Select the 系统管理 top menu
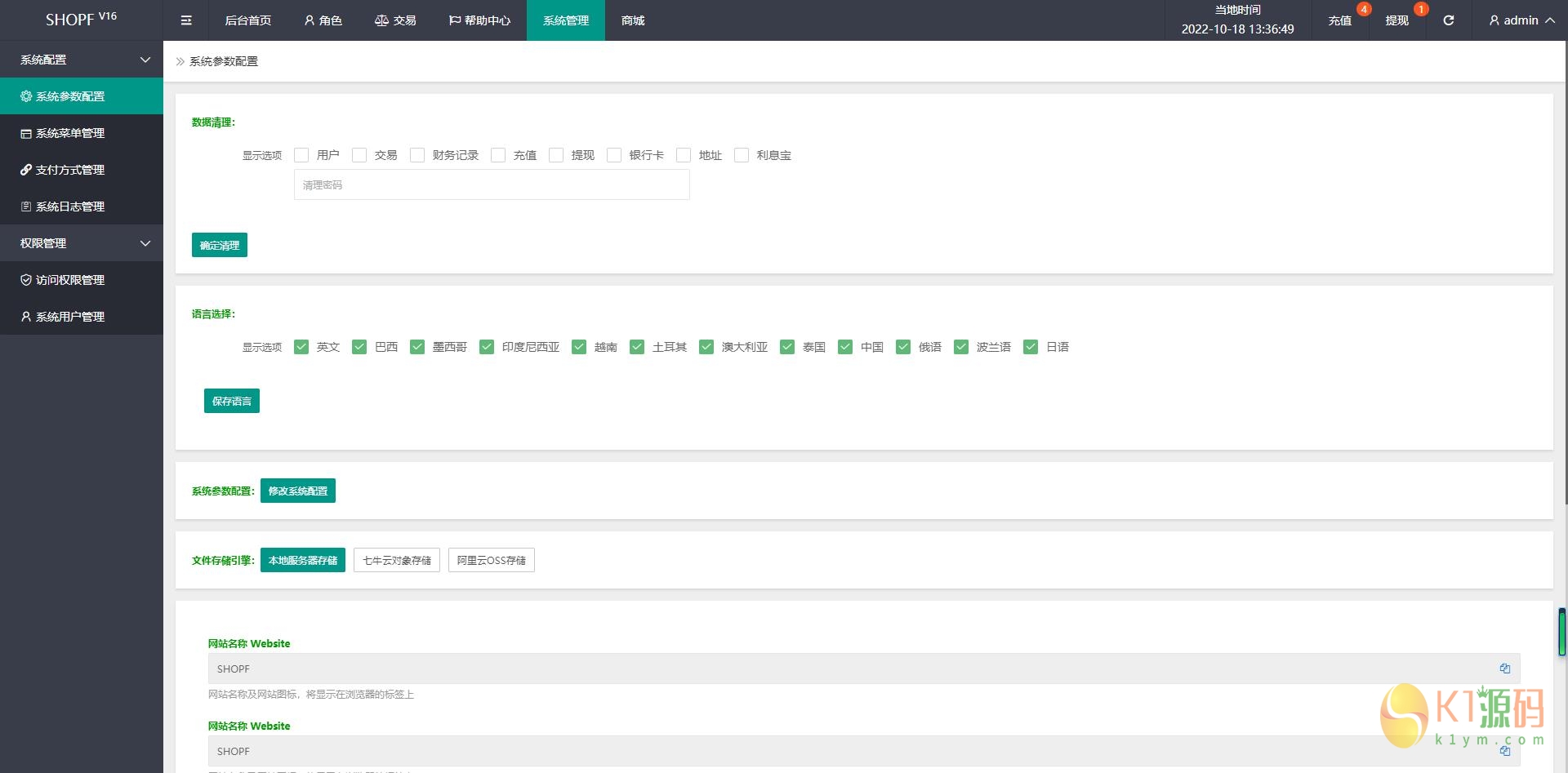This screenshot has width=1568, height=773. [566, 20]
